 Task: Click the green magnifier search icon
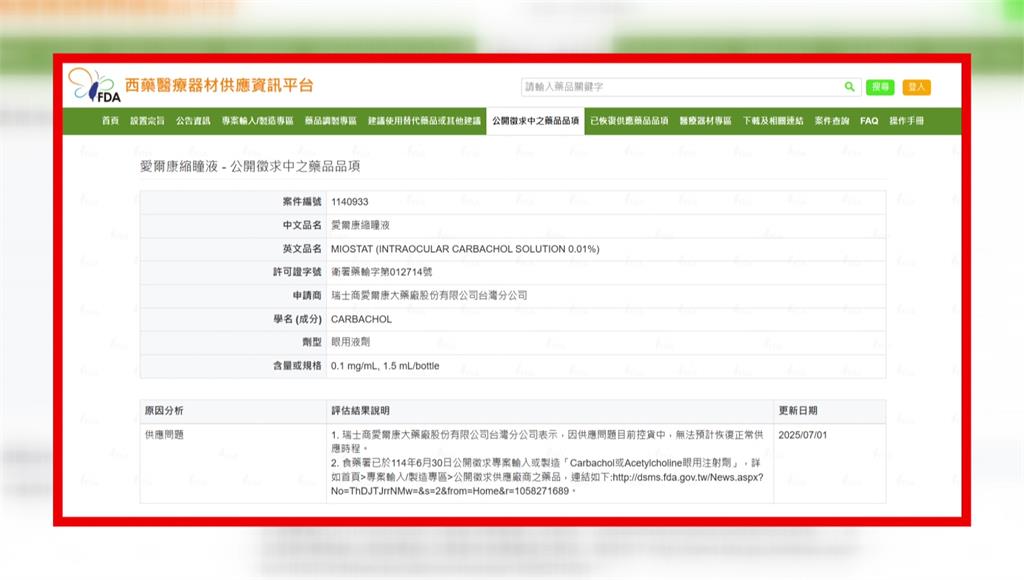849,87
